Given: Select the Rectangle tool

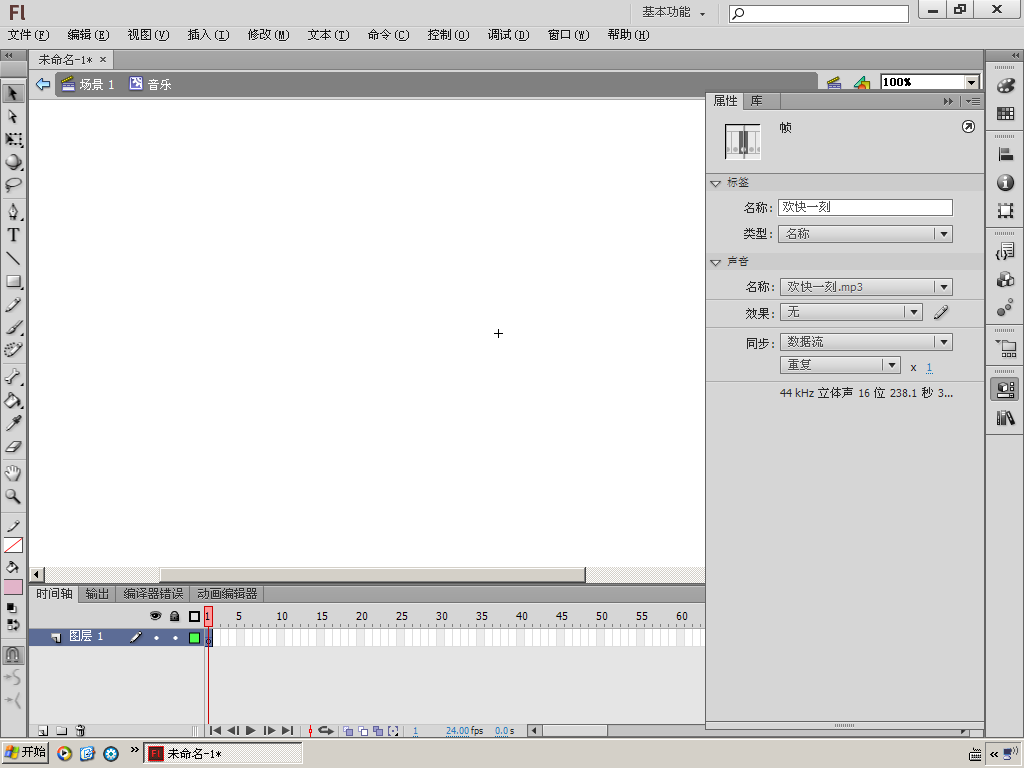Looking at the screenshot, I should pyautogui.click(x=13, y=281).
